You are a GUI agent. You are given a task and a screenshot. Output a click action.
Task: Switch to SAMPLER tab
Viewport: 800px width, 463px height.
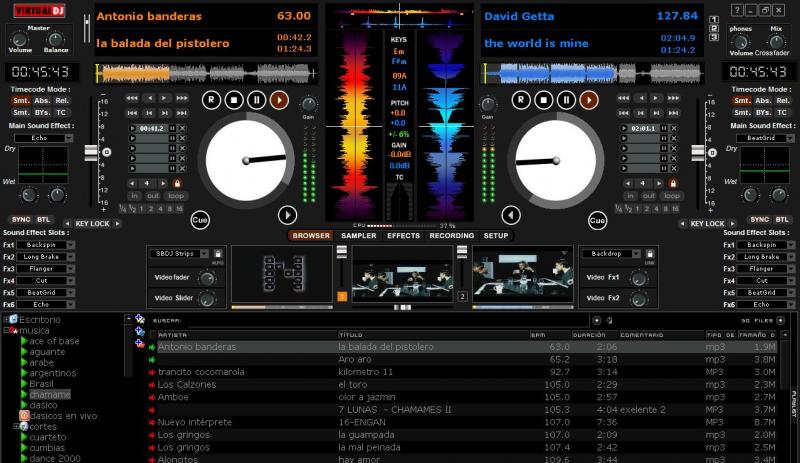click(x=359, y=235)
